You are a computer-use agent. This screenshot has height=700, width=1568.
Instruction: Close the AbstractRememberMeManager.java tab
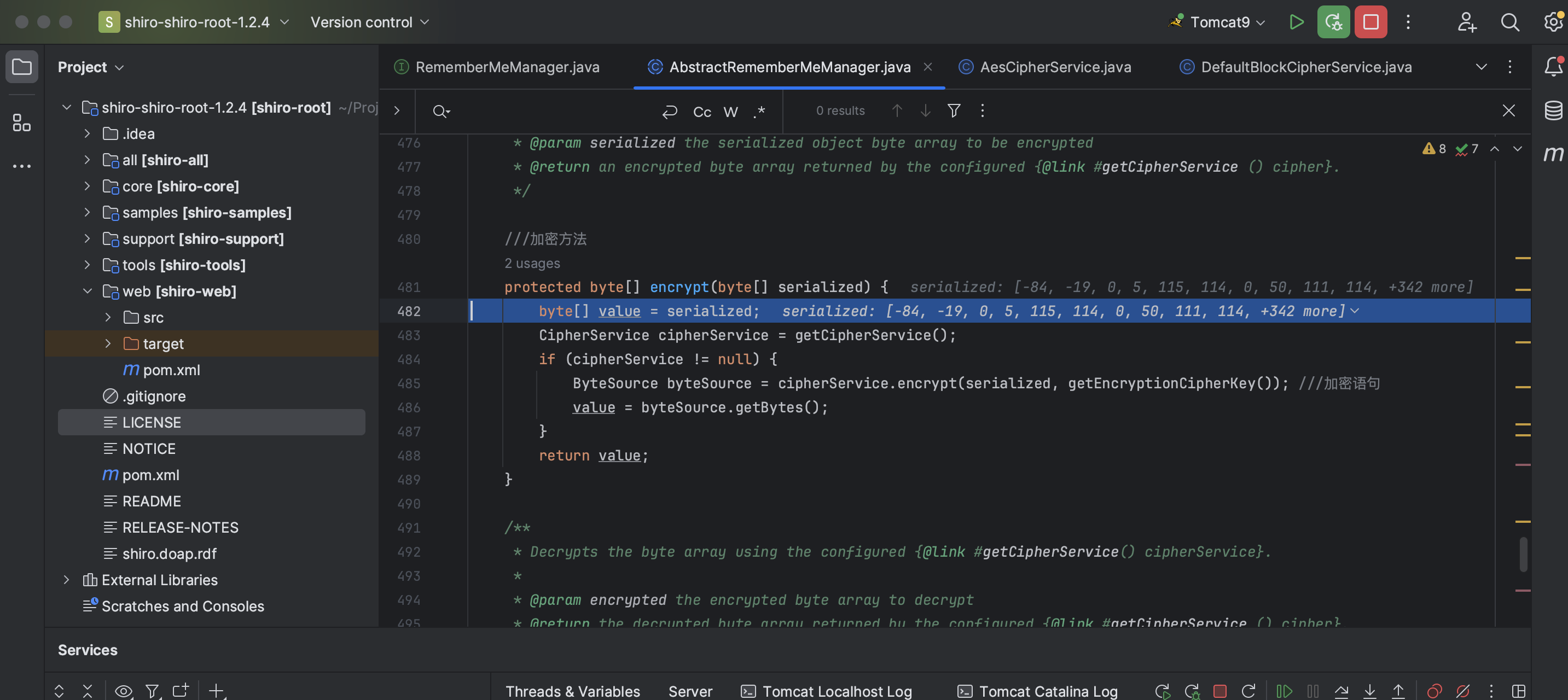tap(928, 67)
